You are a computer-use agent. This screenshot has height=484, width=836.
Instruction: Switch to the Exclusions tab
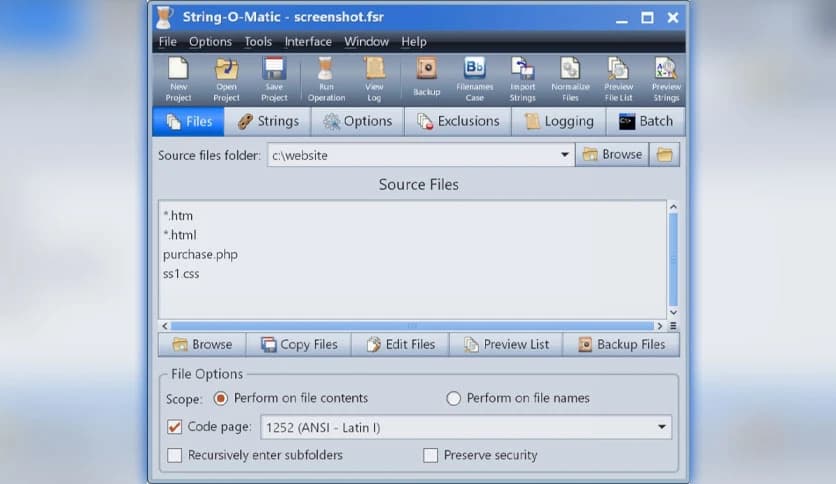[457, 121]
